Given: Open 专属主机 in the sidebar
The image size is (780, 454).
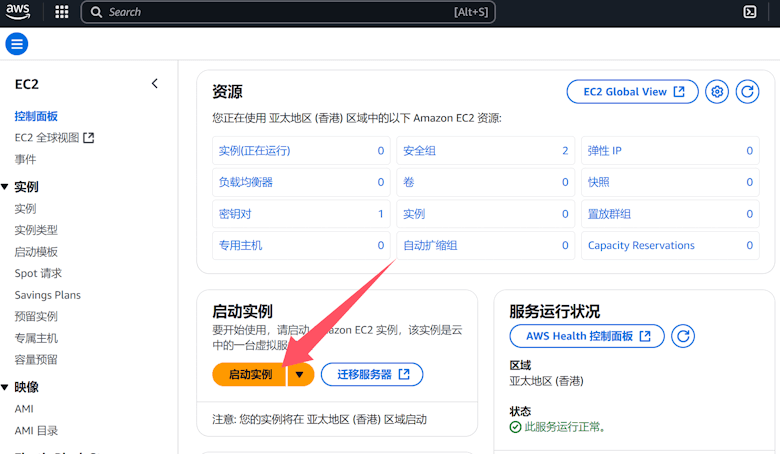Looking at the screenshot, I should (x=36, y=338).
